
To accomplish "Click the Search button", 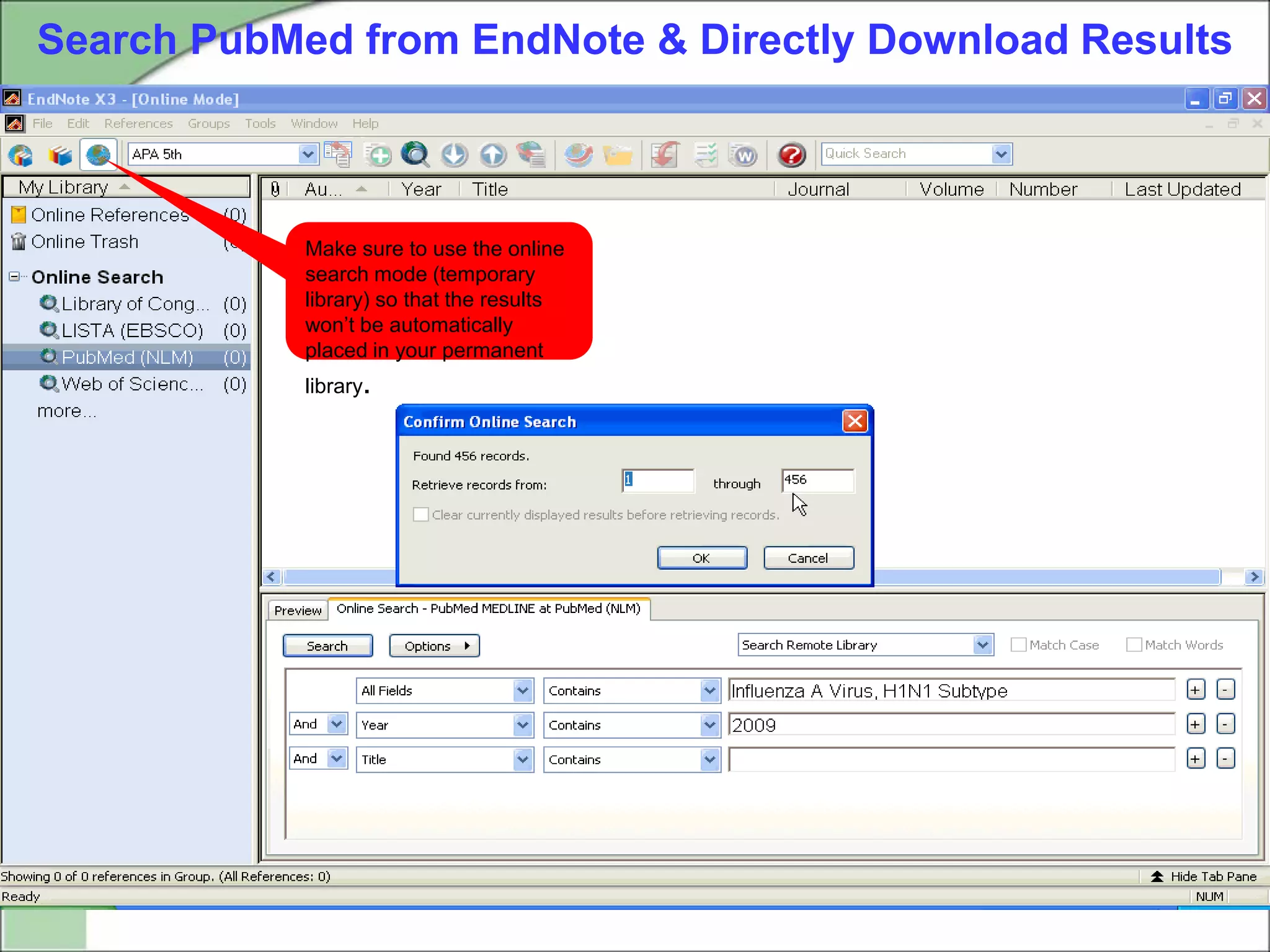I will (x=327, y=646).
